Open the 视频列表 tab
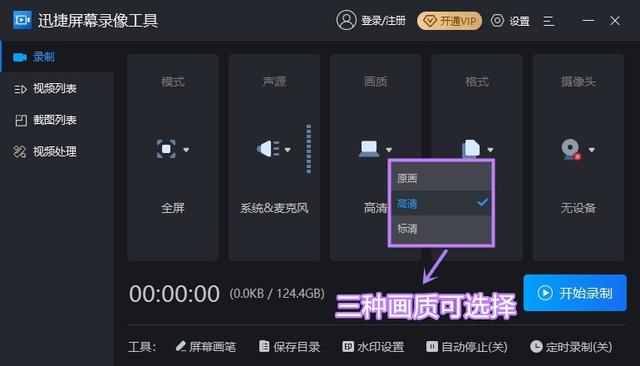Screen dimensions: 640x366 click(x=57, y=89)
